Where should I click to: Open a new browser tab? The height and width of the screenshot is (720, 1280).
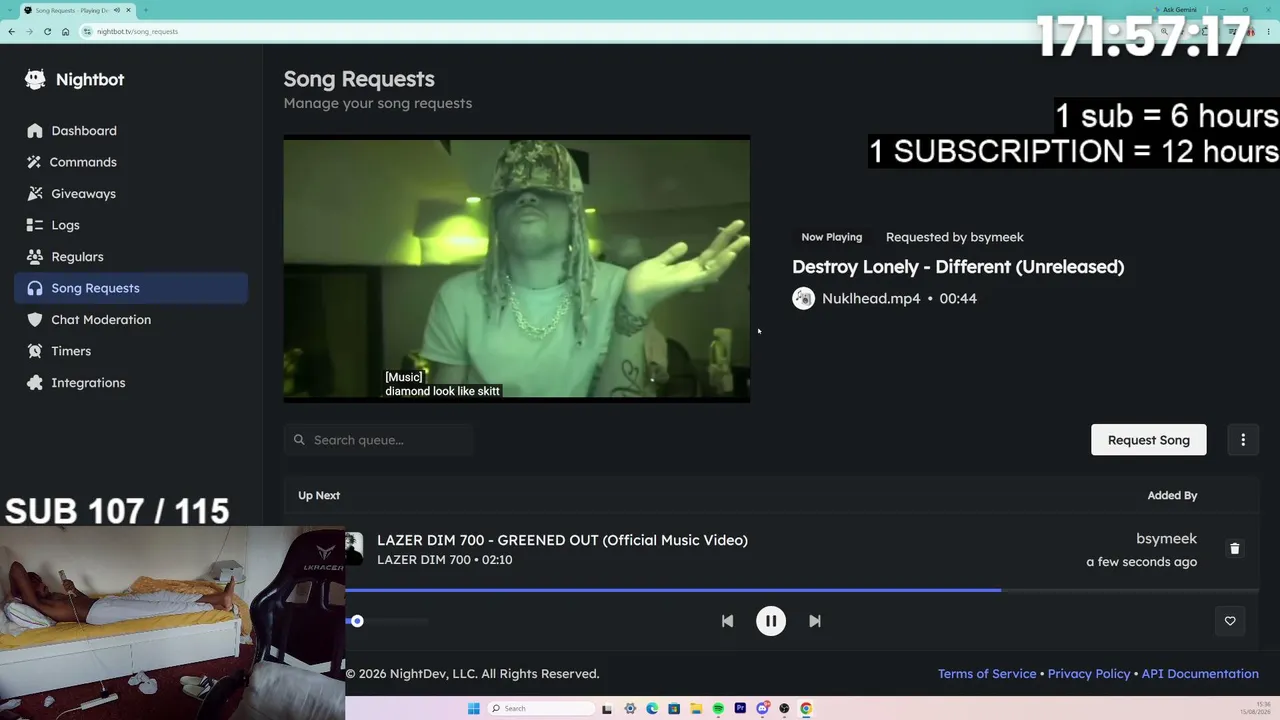(x=145, y=10)
